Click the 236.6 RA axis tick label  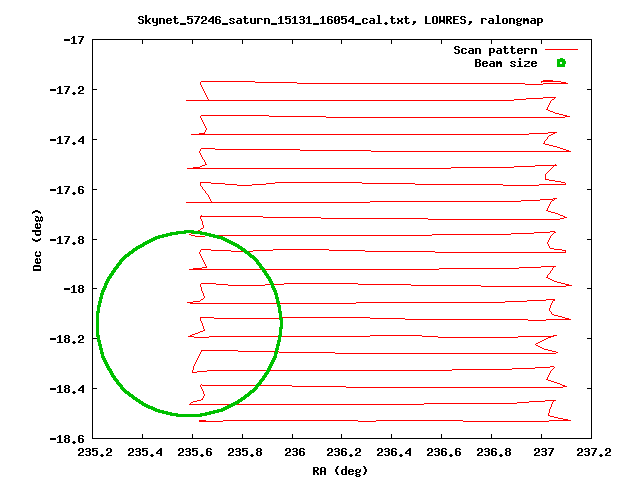[444, 452]
